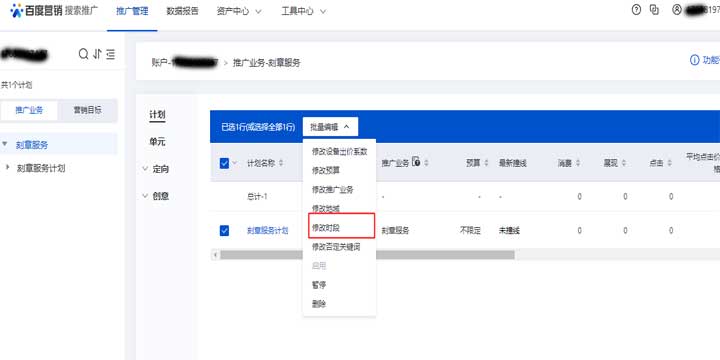Open the 刻章服务计划 link in the table

tap(268, 231)
